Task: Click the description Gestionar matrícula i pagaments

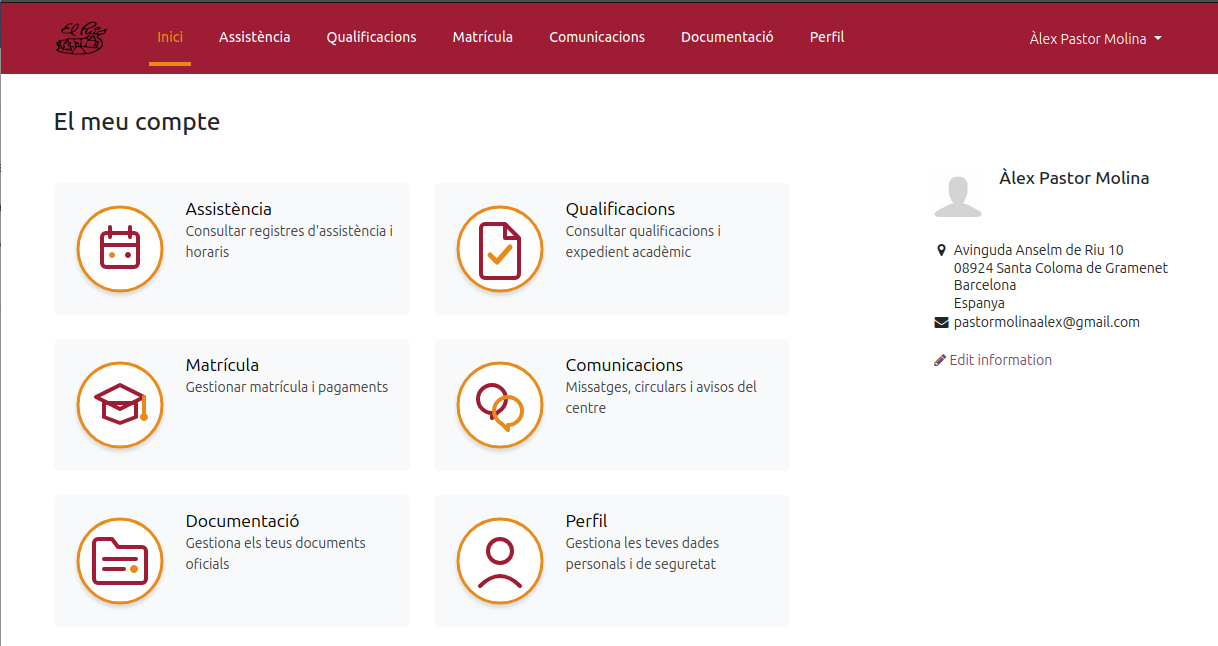Action: tap(287, 387)
